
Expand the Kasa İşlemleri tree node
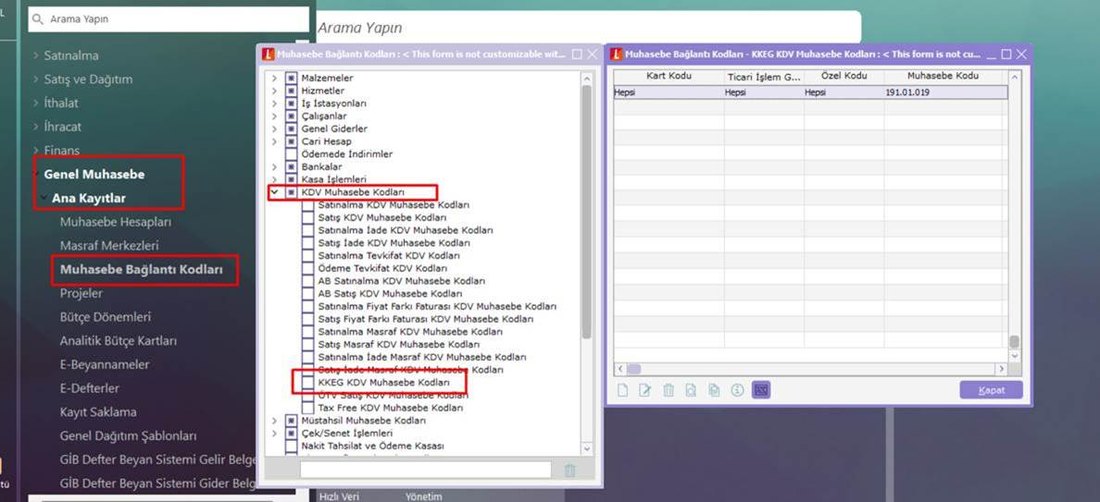click(x=274, y=179)
